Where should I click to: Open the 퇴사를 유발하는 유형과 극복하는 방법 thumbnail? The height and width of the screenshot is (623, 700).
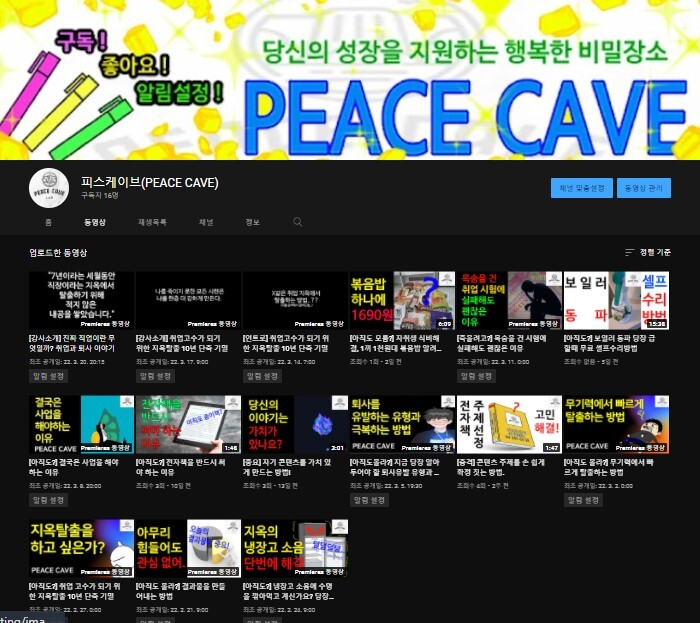point(402,424)
